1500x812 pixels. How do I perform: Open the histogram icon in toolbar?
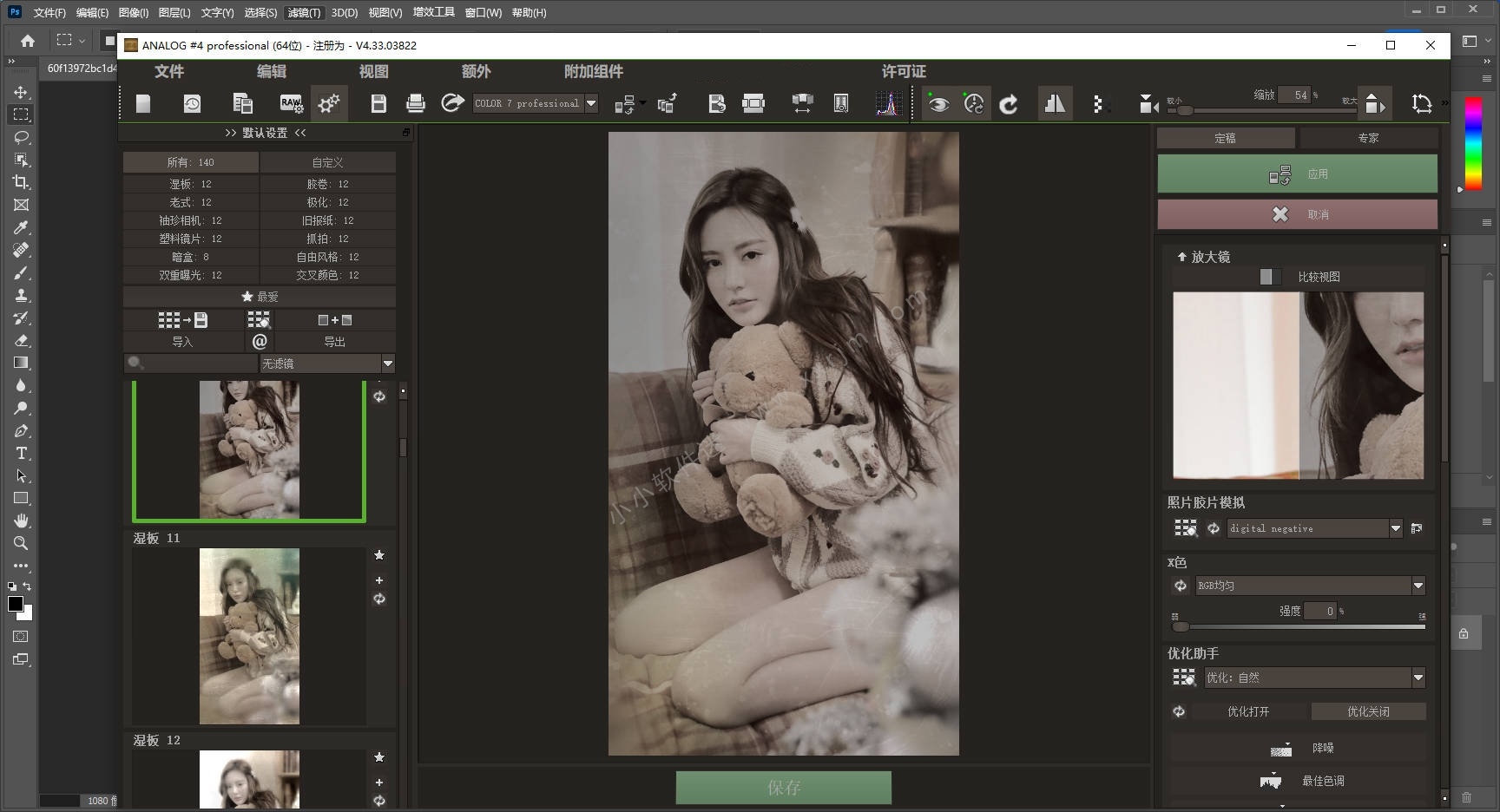[x=888, y=104]
